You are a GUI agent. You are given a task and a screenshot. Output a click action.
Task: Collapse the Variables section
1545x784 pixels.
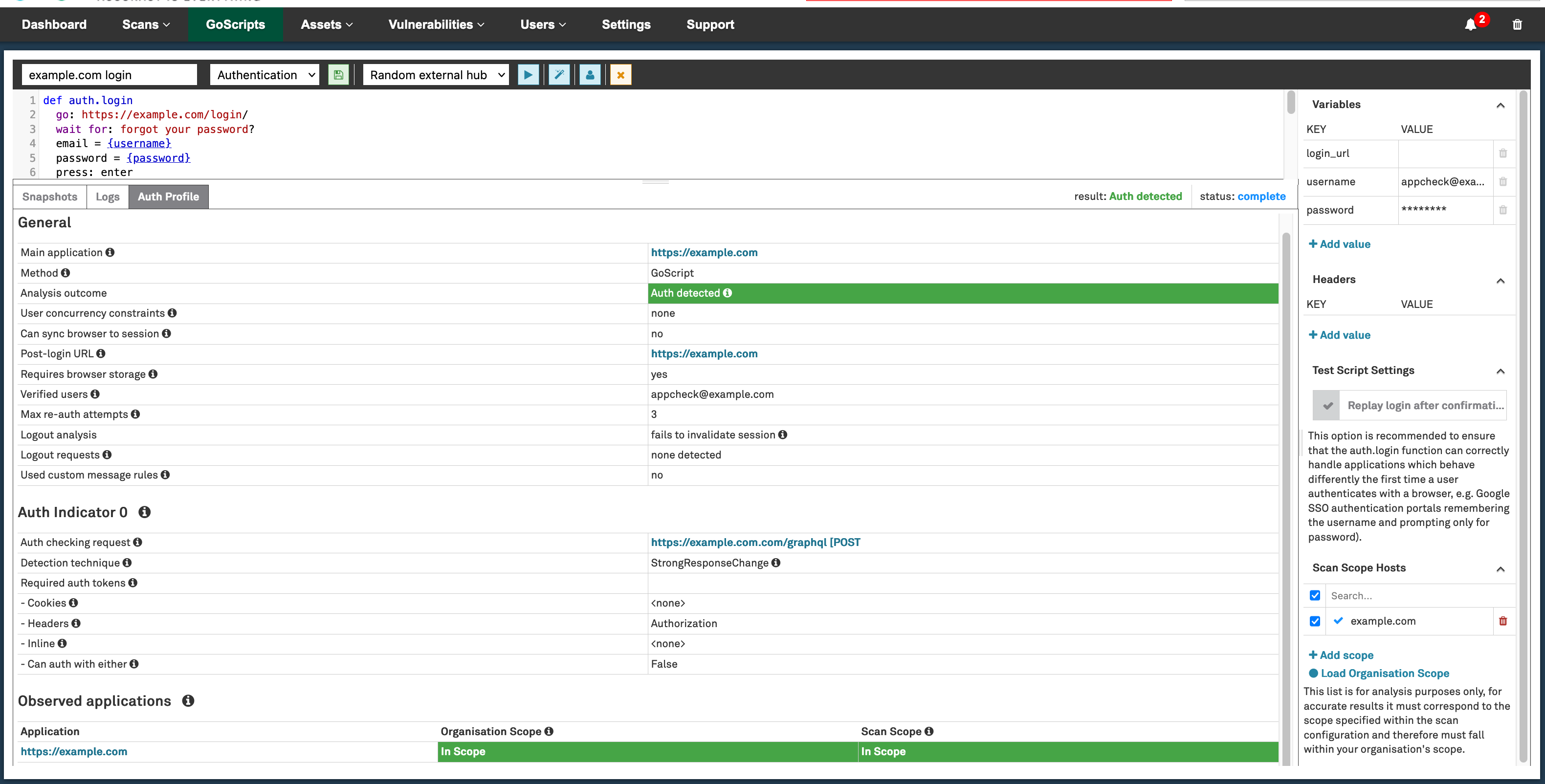(x=1500, y=105)
